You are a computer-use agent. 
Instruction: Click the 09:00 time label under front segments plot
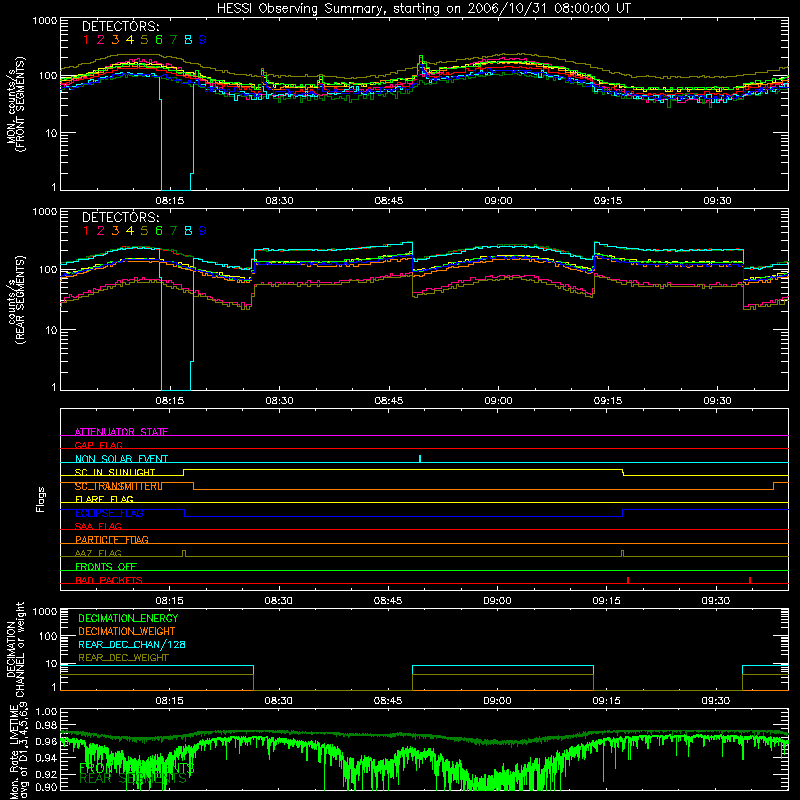pos(498,201)
